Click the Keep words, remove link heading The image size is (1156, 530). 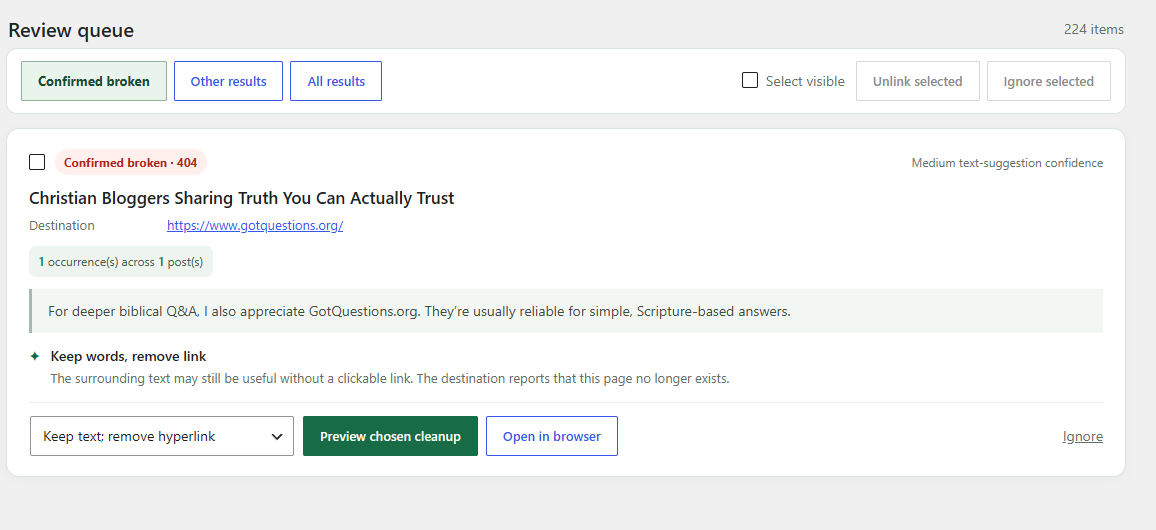click(x=128, y=357)
